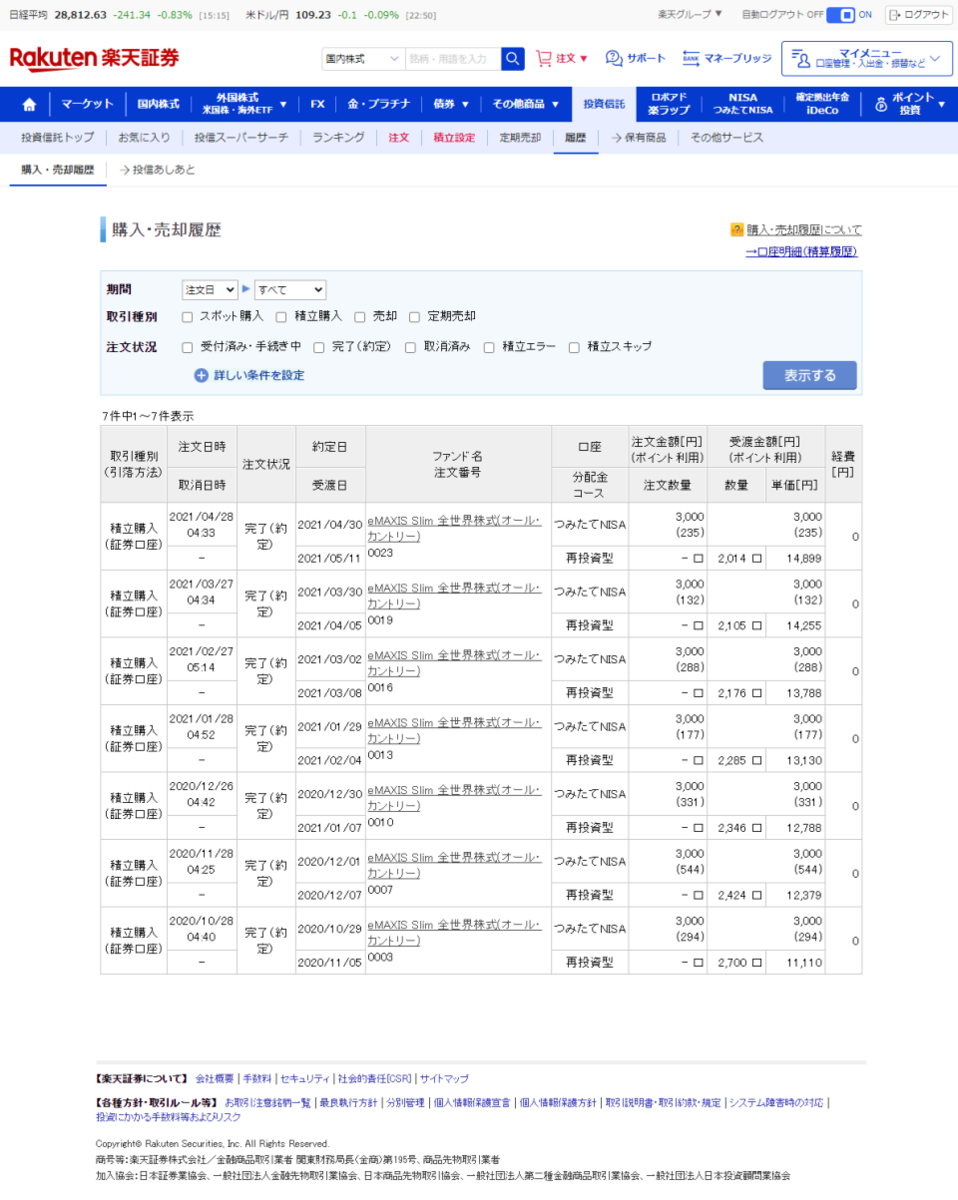Open 定期売却 submenu item
Image resolution: width=958 pixels, height=1200 pixels.
[520, 138]
